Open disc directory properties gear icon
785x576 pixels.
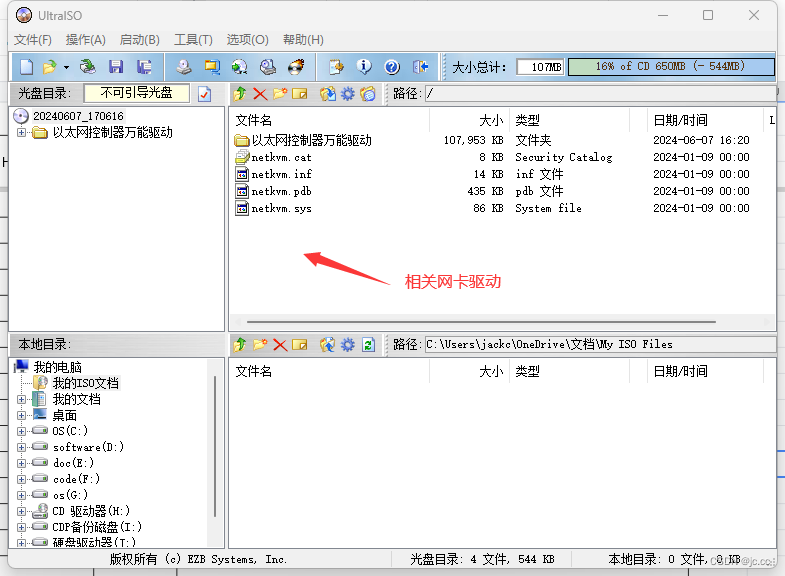point(347,94)
